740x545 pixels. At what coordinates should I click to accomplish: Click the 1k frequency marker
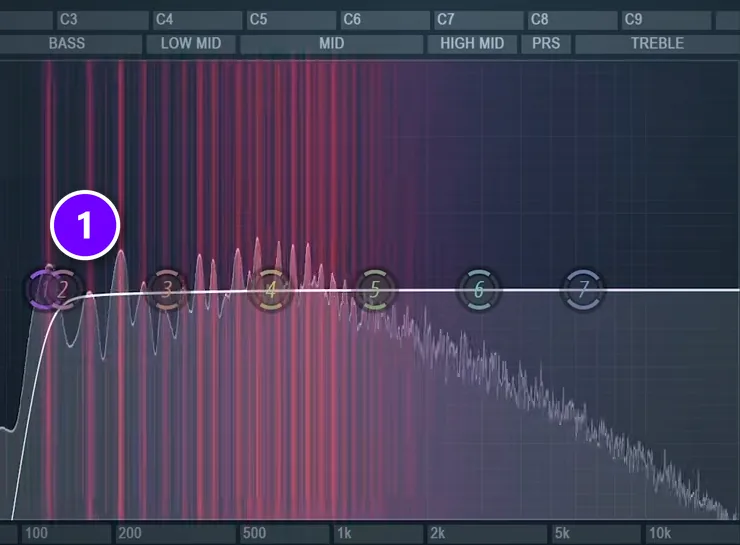pos(344,533)
